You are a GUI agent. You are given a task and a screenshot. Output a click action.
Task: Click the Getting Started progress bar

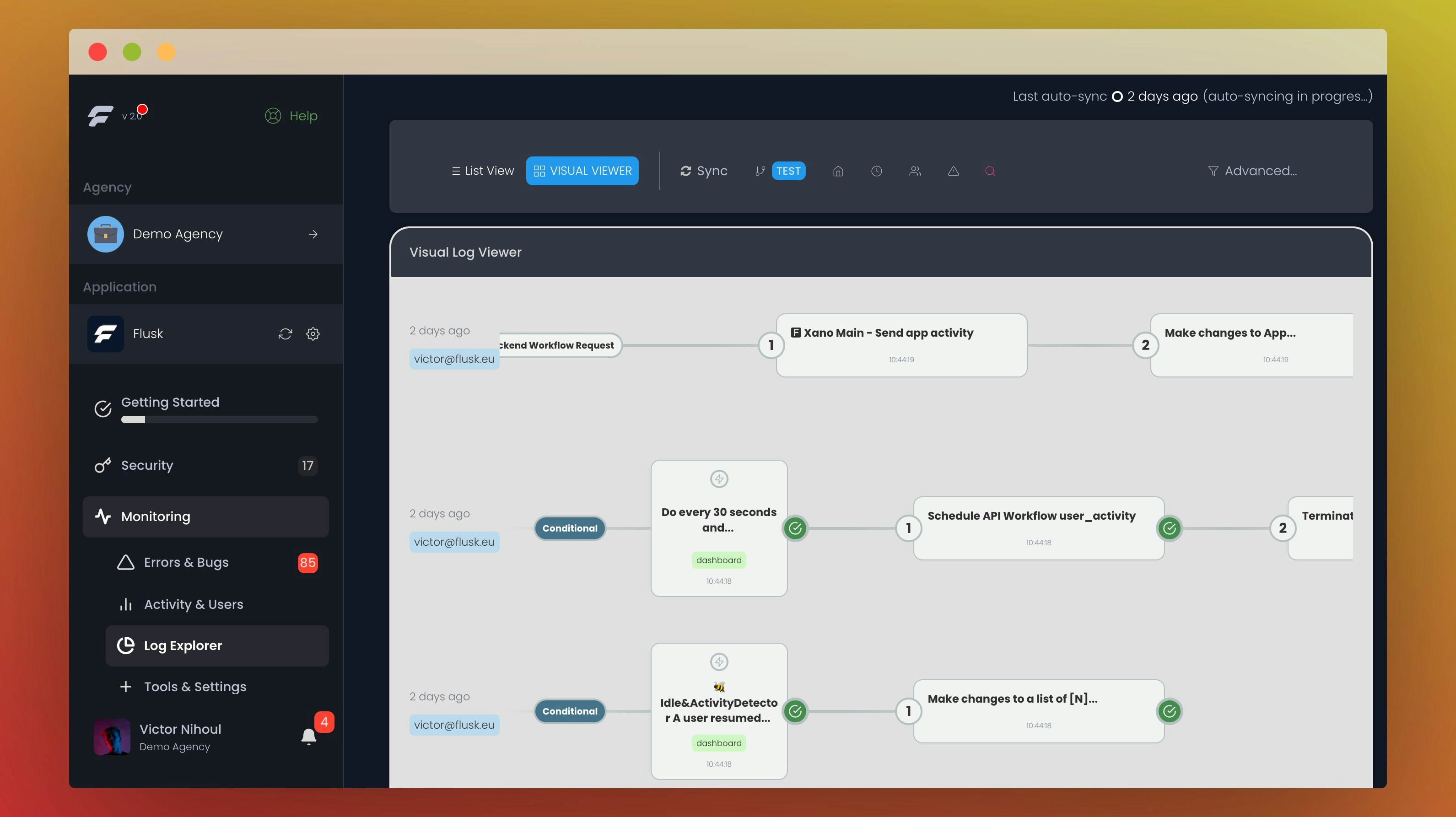click(219, 420)
